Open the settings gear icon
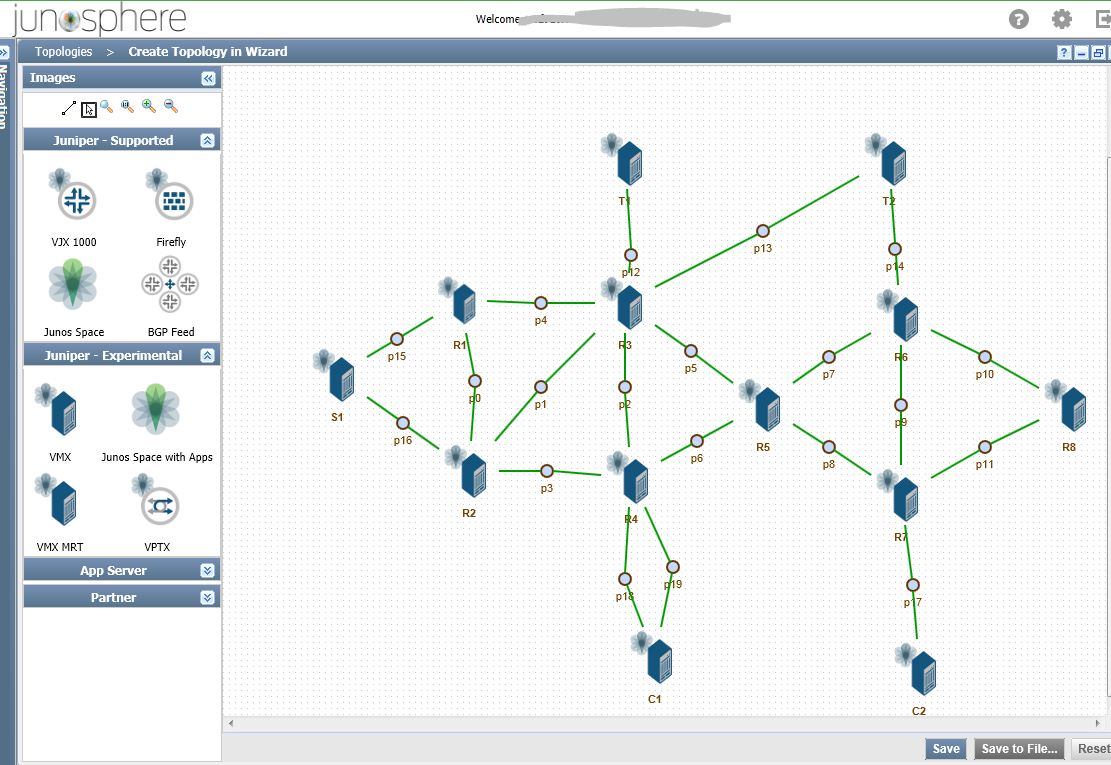Image resolution: width=1111 pixels, height=765 pixels. coord(1061,19)
